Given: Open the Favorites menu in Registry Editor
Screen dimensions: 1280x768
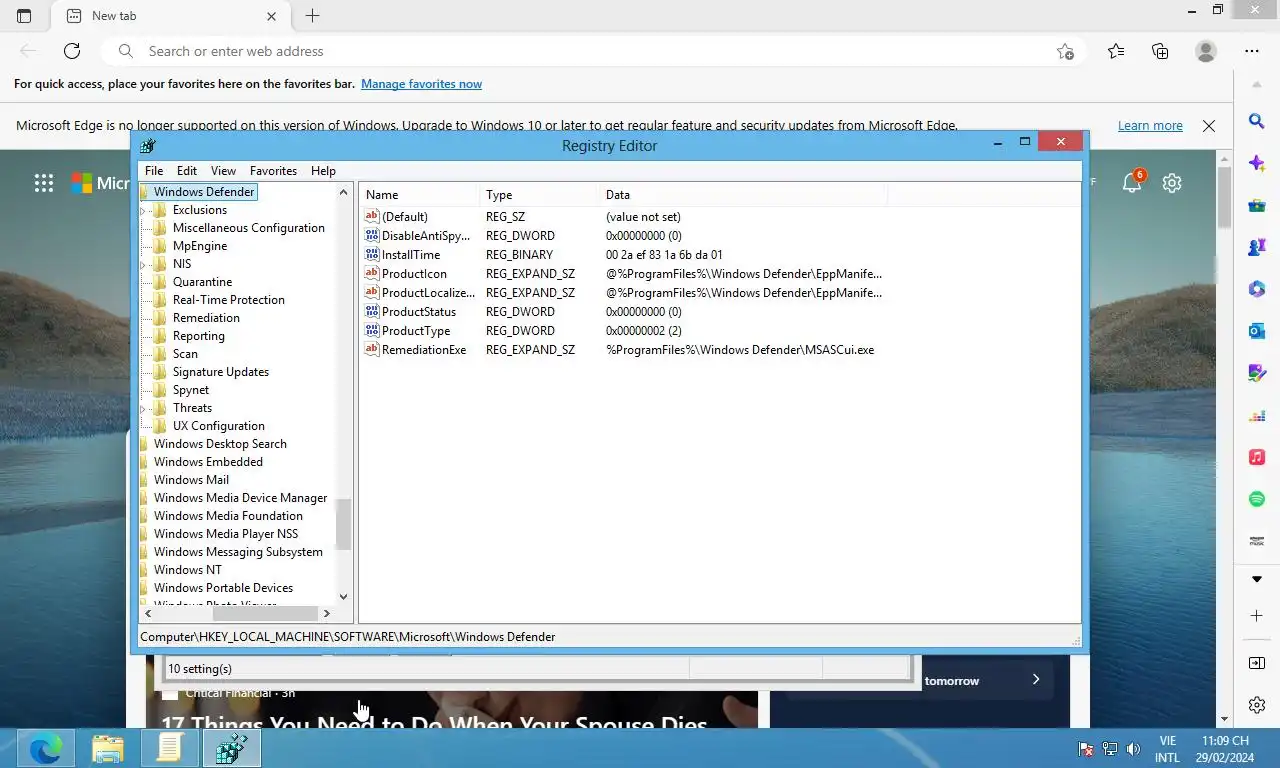Looking at the screenshot, I should tap(273, 171).
